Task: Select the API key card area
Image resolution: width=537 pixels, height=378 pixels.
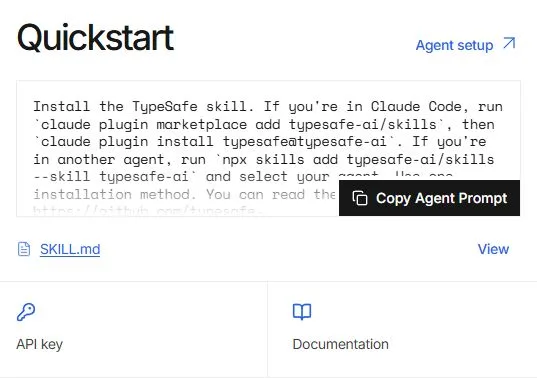Action: point(134,329)
